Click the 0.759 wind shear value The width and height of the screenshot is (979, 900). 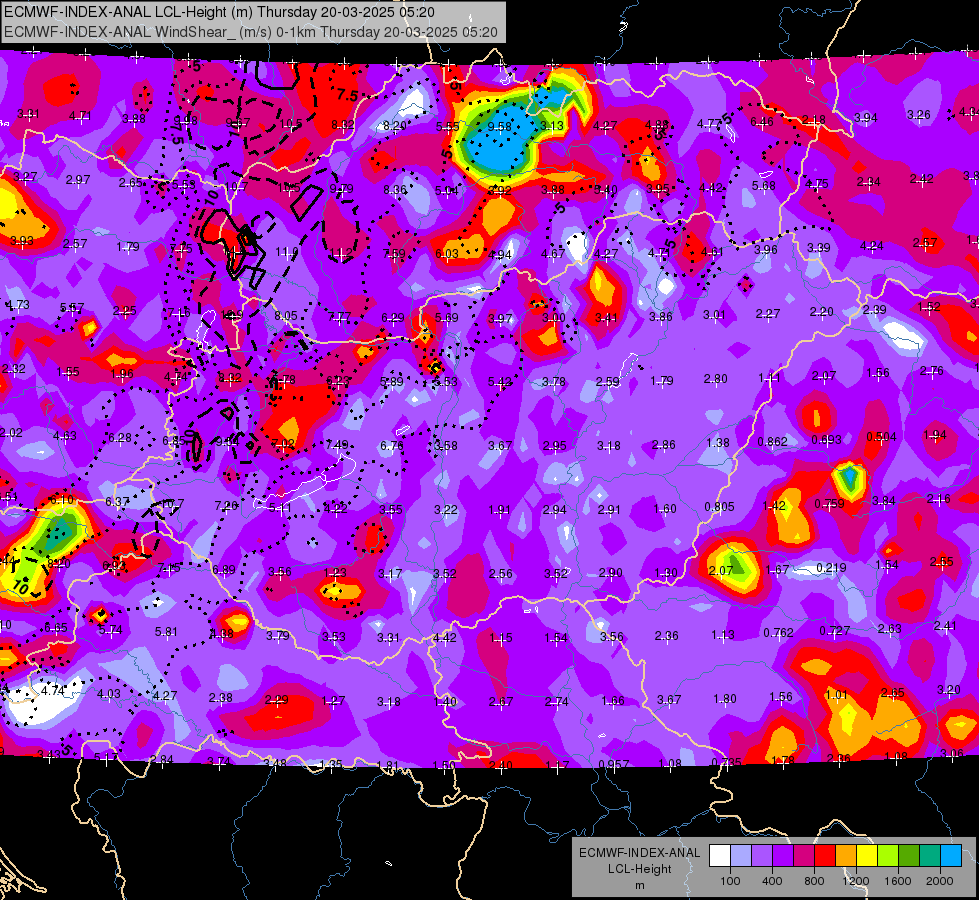[x=830, y=503]
